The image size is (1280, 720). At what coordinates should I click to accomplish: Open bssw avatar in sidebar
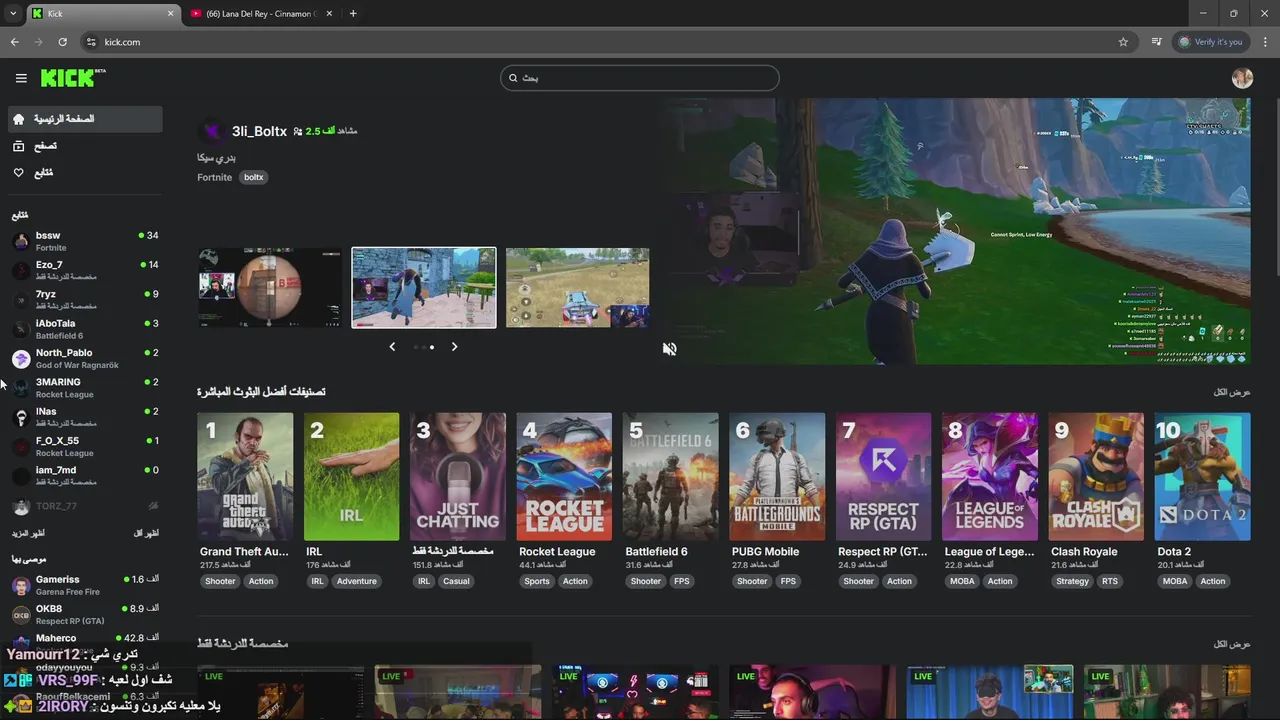21,241
